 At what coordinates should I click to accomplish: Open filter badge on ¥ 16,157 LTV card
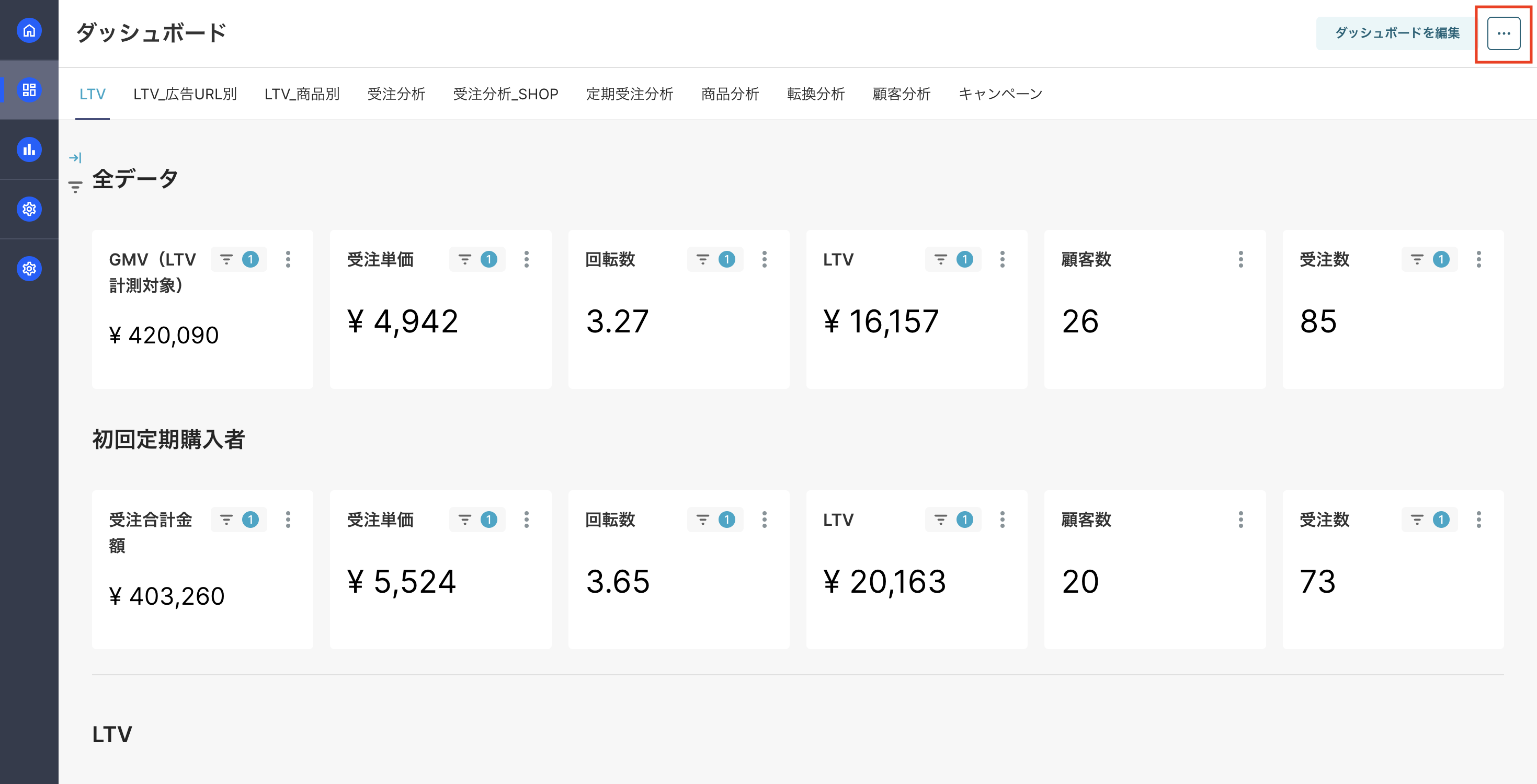pos(953,259)
